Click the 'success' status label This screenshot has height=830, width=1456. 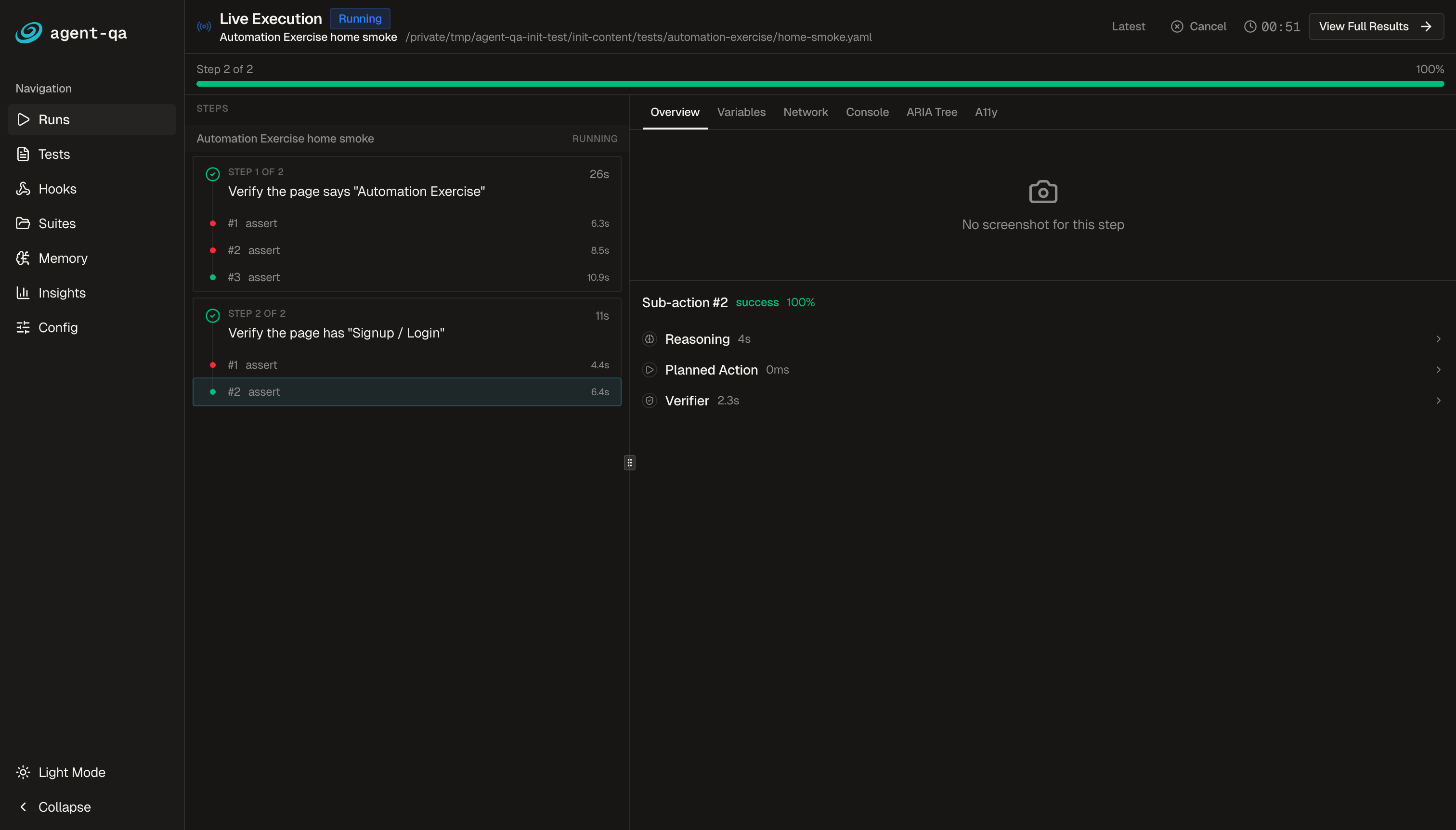pyautogui.click(x=757, y=303)
